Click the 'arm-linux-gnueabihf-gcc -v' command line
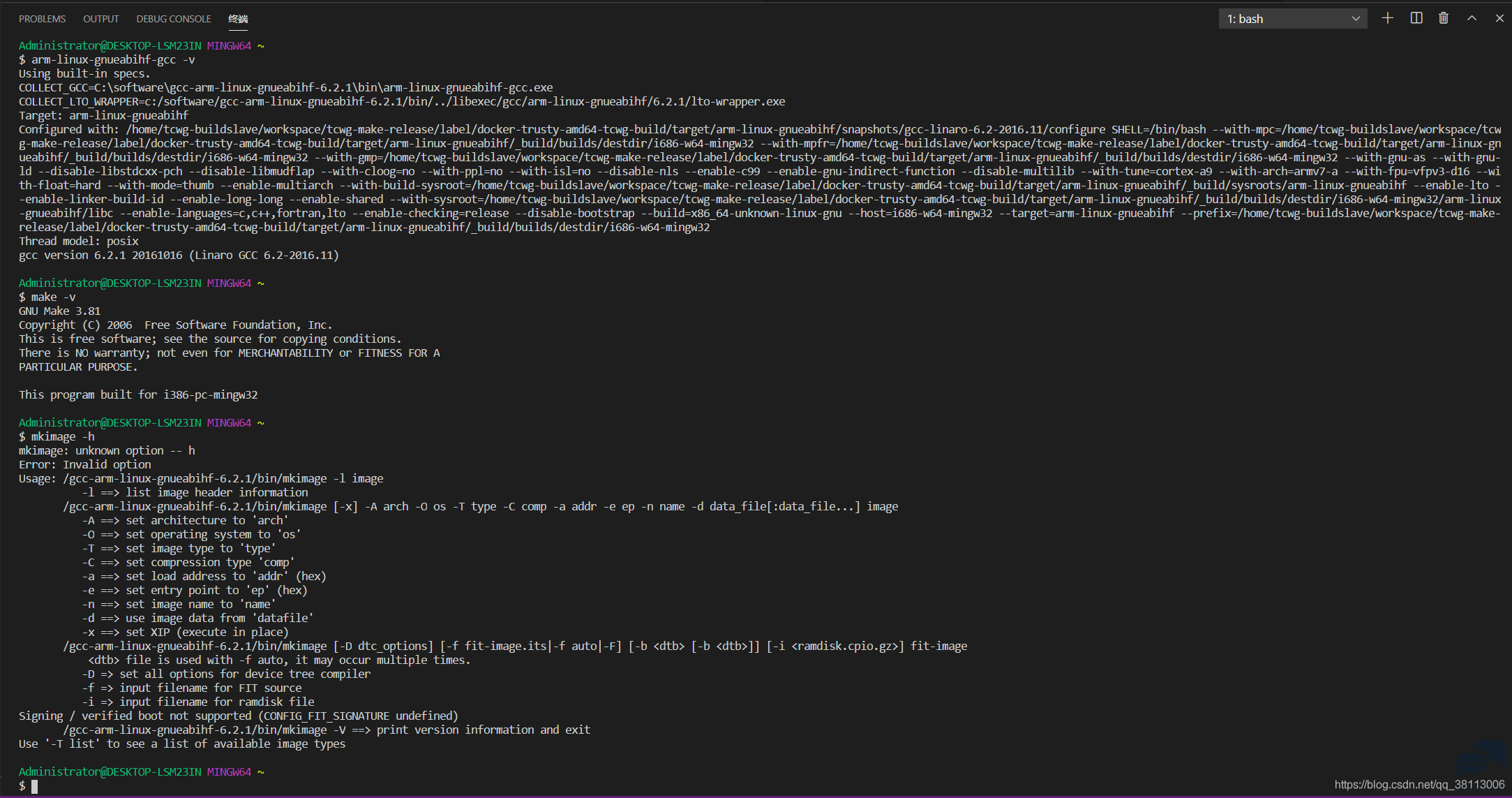The width and height of the screenshot is (1512, 798). [x=107, y=60]
